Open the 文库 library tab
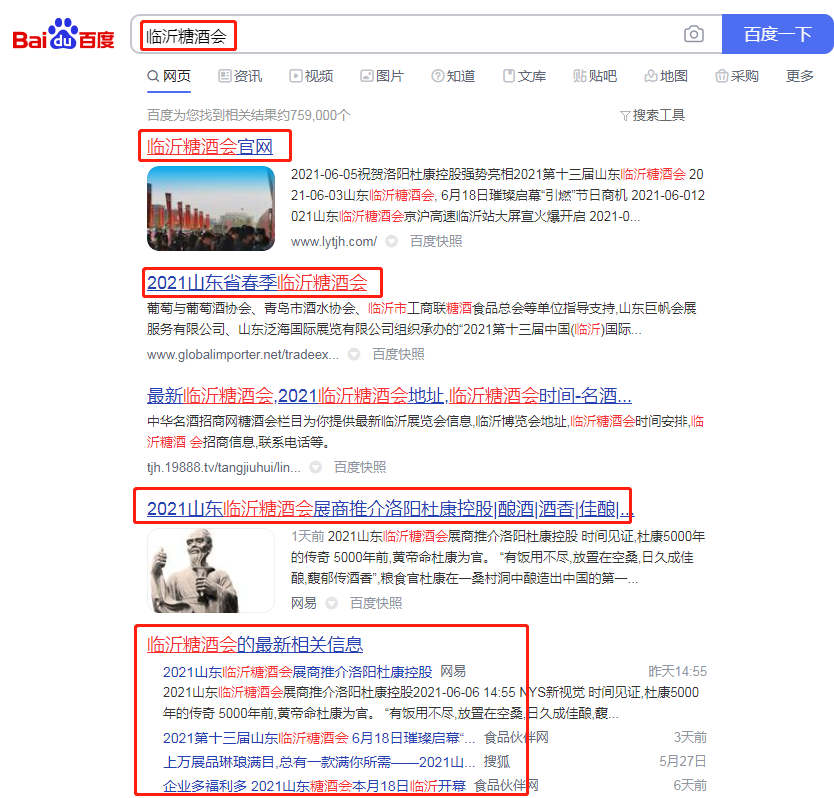 [x=524, y=76]
